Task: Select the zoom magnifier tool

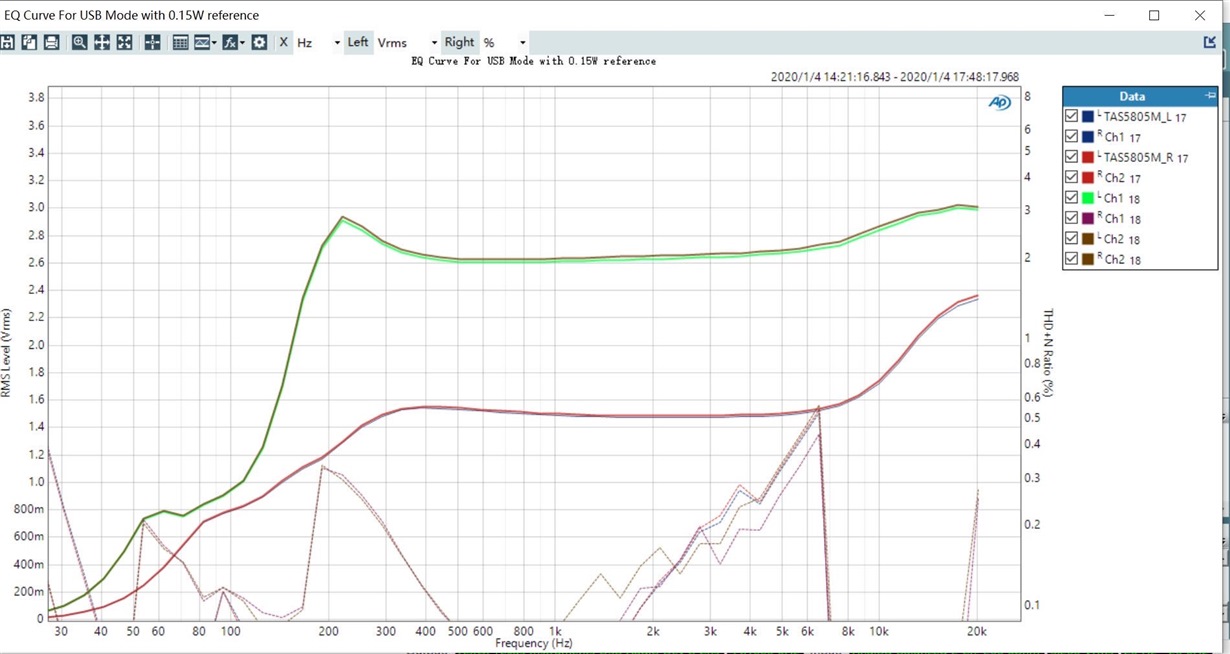Action: point(79,42)
